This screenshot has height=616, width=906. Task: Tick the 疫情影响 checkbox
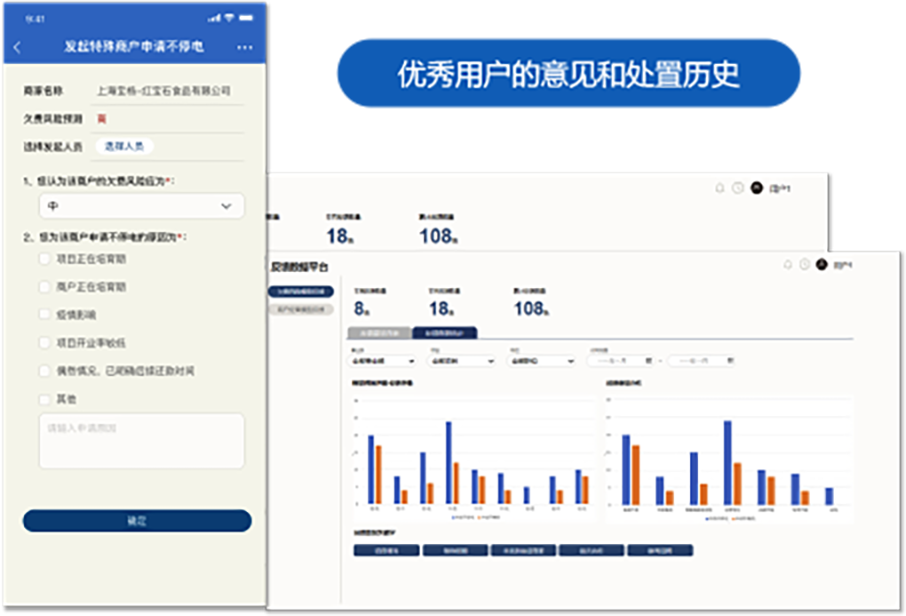pyautogui.click(x=44, y=315)
